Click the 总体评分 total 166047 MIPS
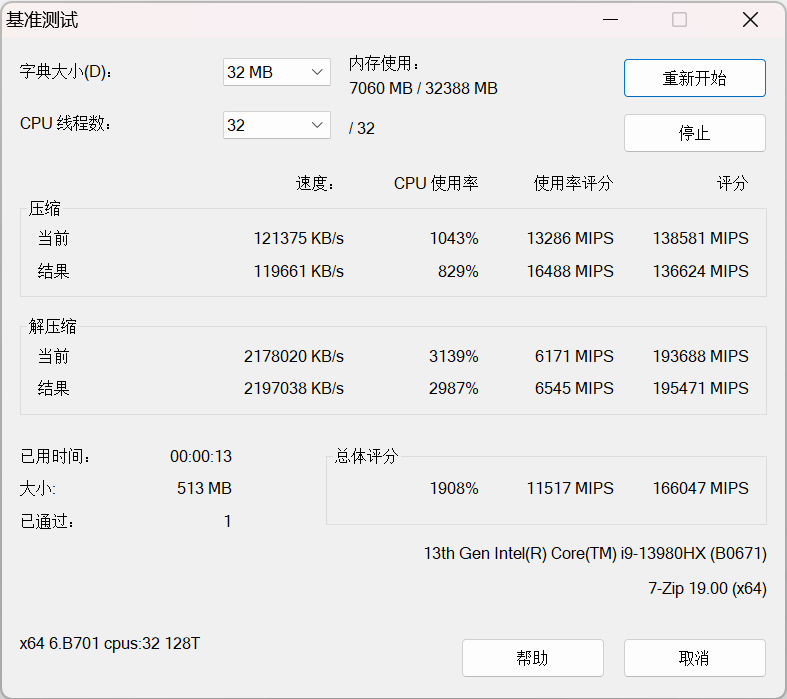This screenshot has height=699, width=787. (x=700, y=489)
